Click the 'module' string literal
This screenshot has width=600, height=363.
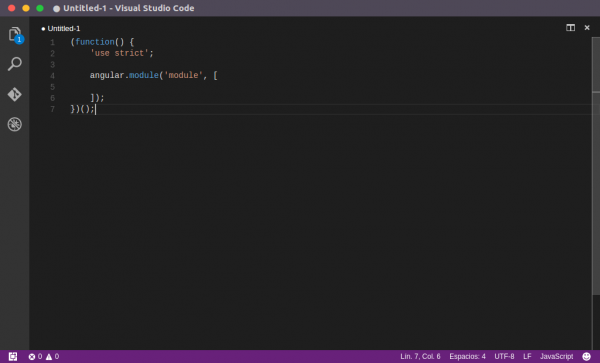click(183, 75)
